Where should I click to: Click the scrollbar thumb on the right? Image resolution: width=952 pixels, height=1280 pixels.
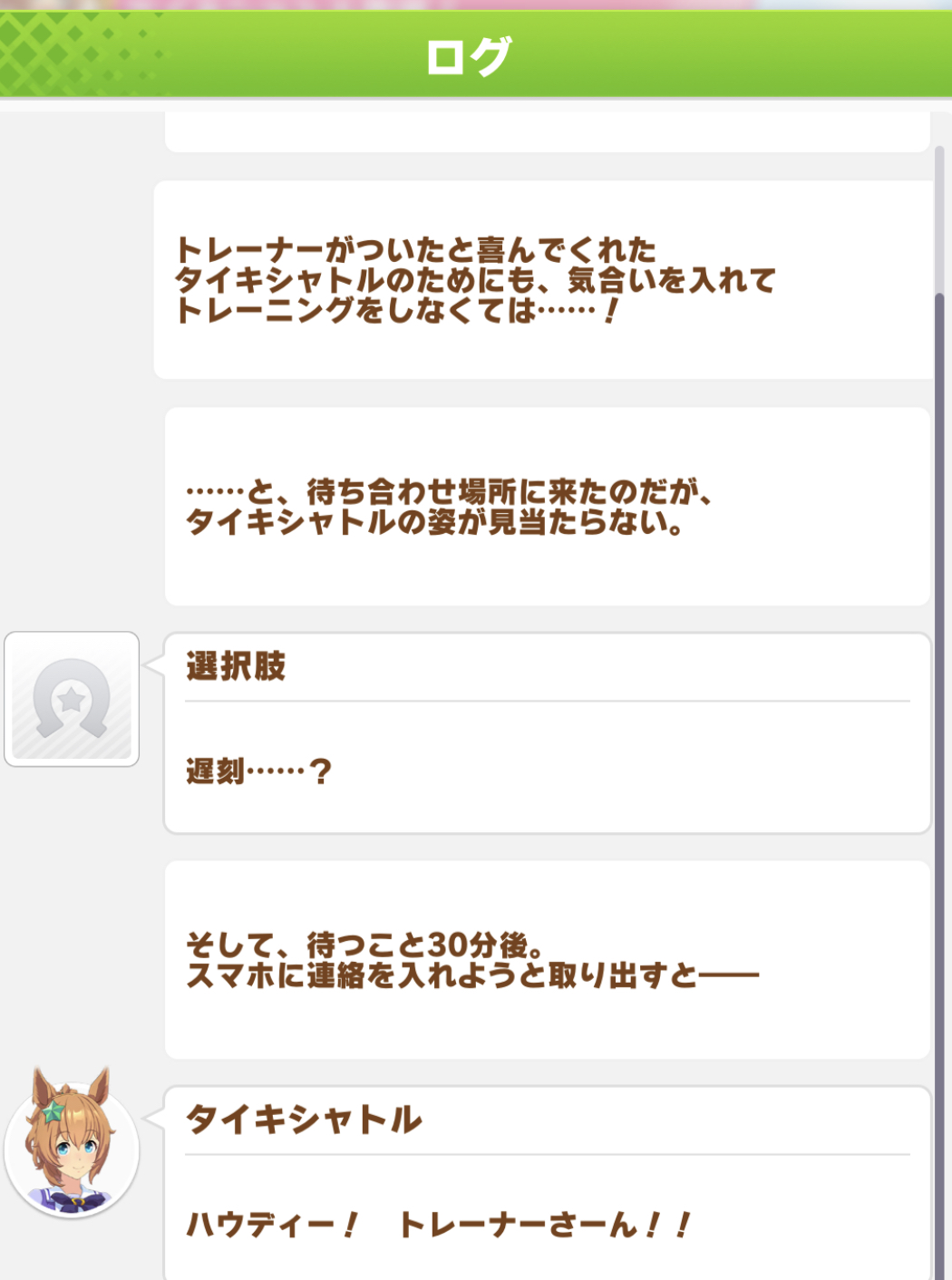(939, 725)
